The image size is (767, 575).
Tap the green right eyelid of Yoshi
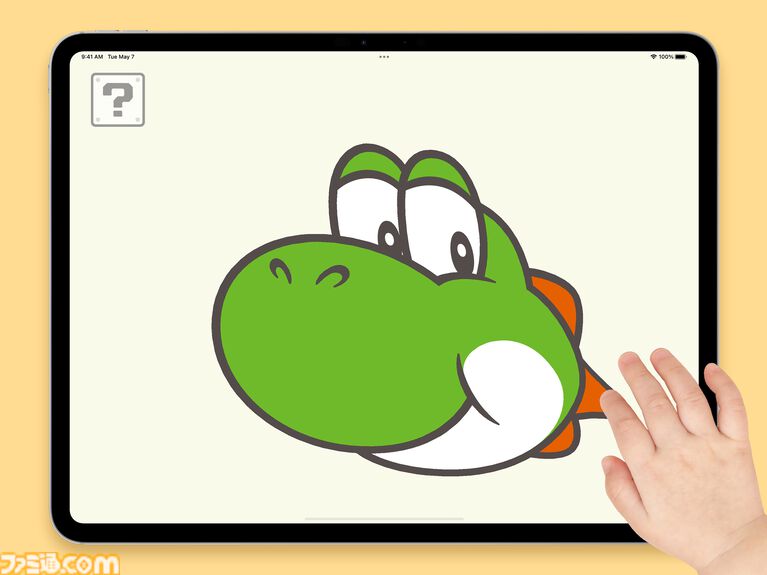click(x=438, y=170)
